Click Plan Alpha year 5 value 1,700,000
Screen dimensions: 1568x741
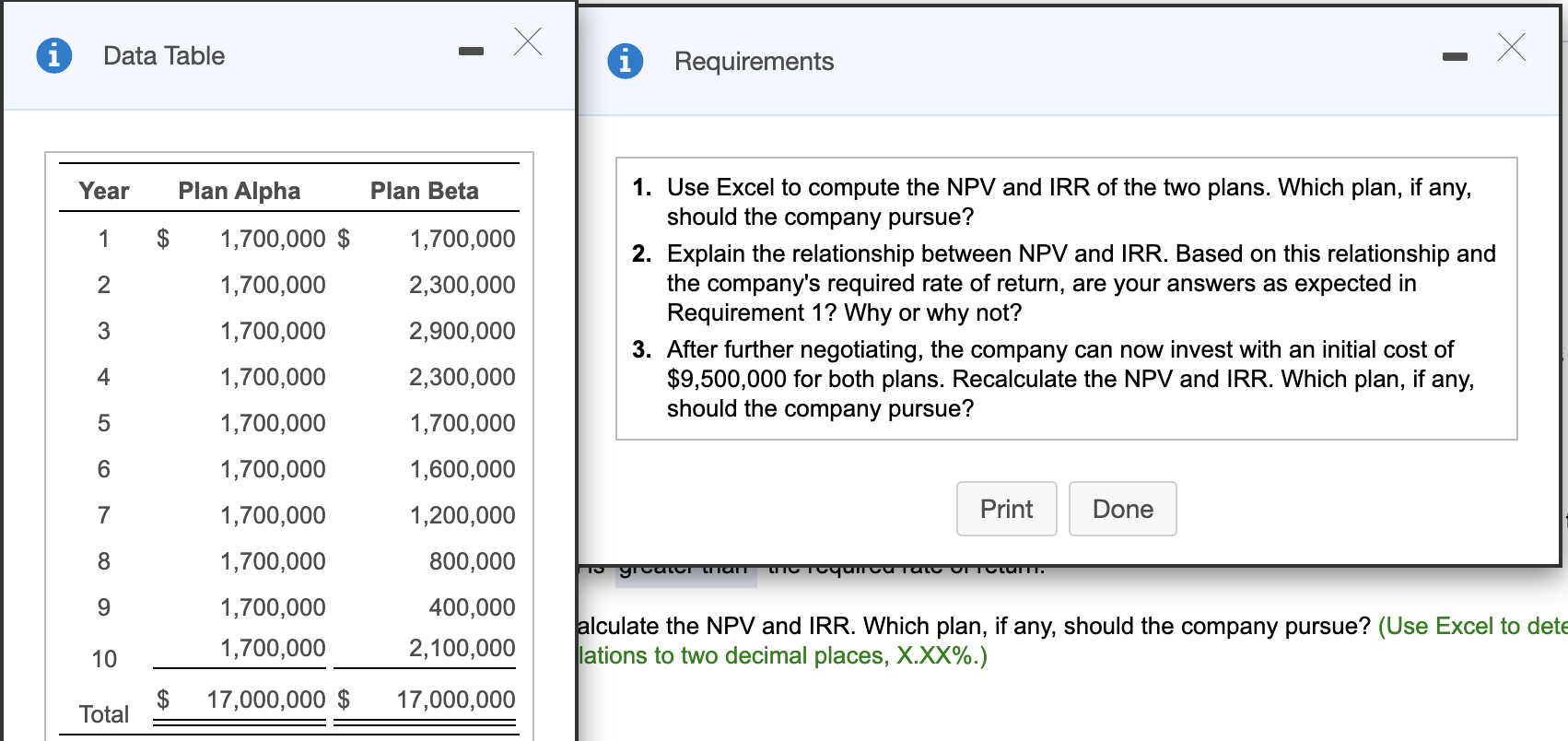click(x=273, y=423)
